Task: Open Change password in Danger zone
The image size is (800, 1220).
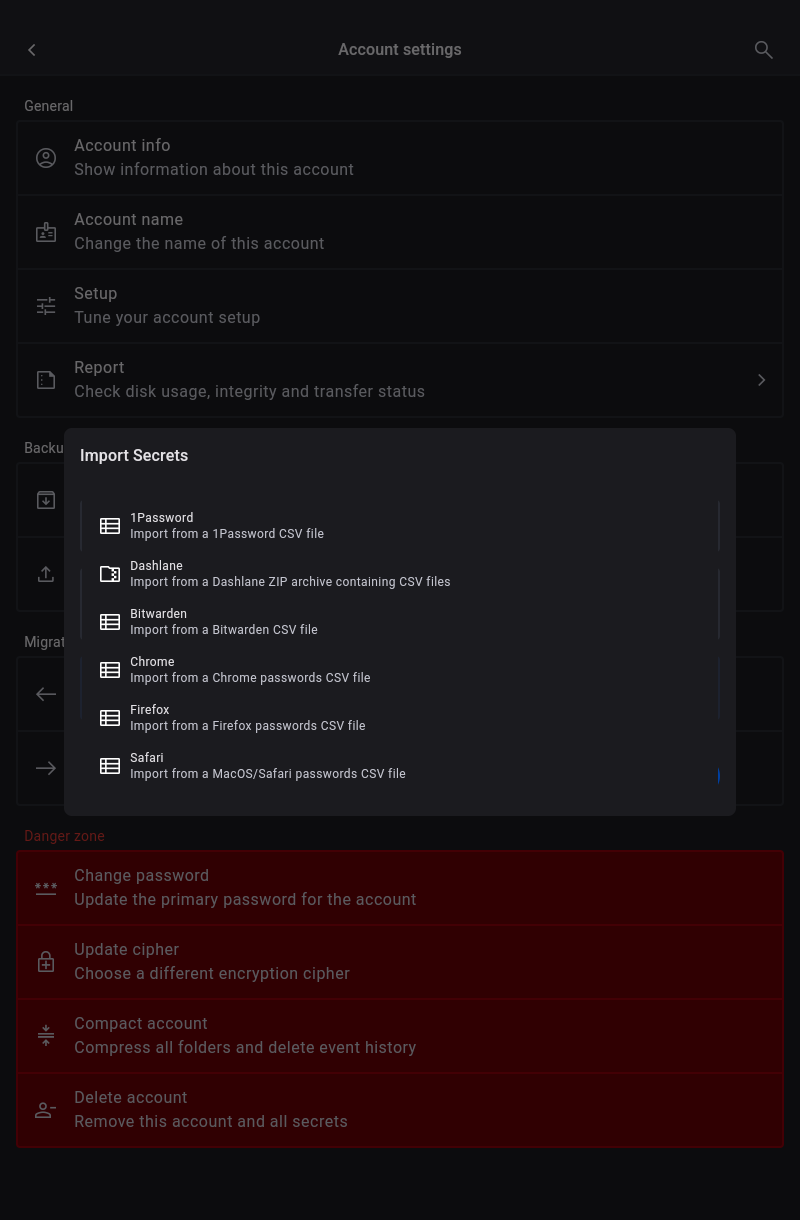Action: pos(245,888)
